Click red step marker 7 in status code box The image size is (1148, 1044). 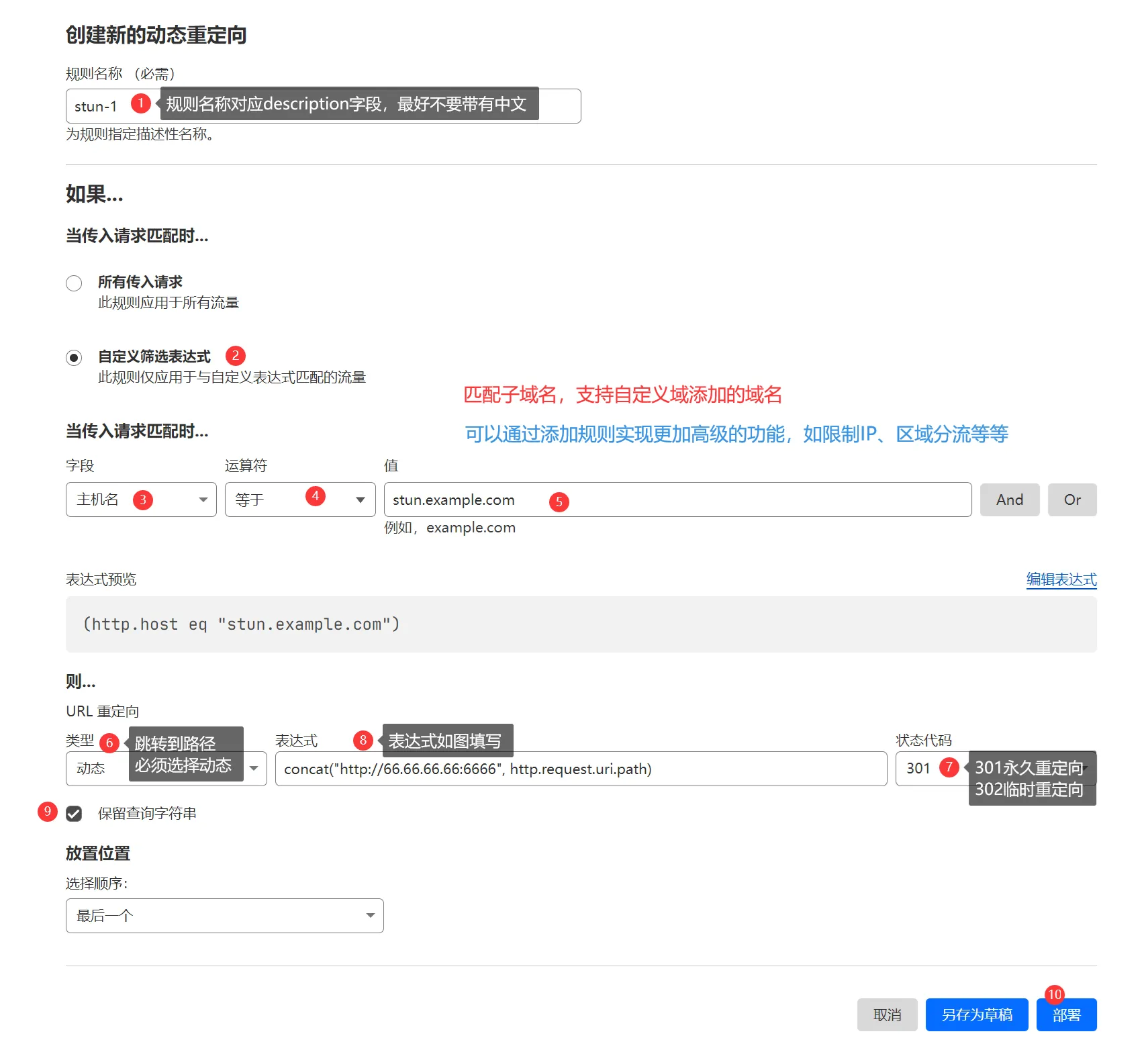(949, 767)
